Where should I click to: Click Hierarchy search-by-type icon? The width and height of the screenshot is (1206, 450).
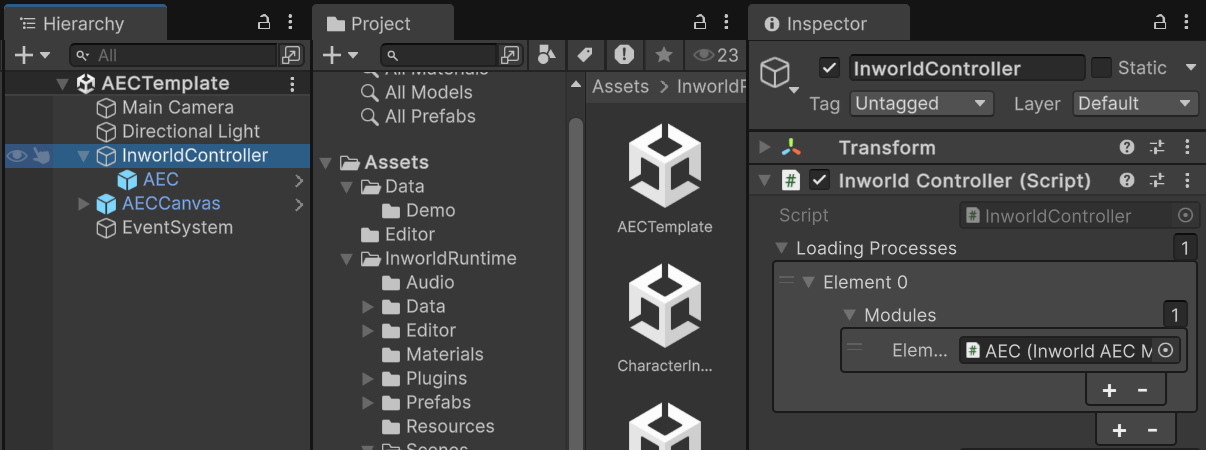(x=291, y=55)
